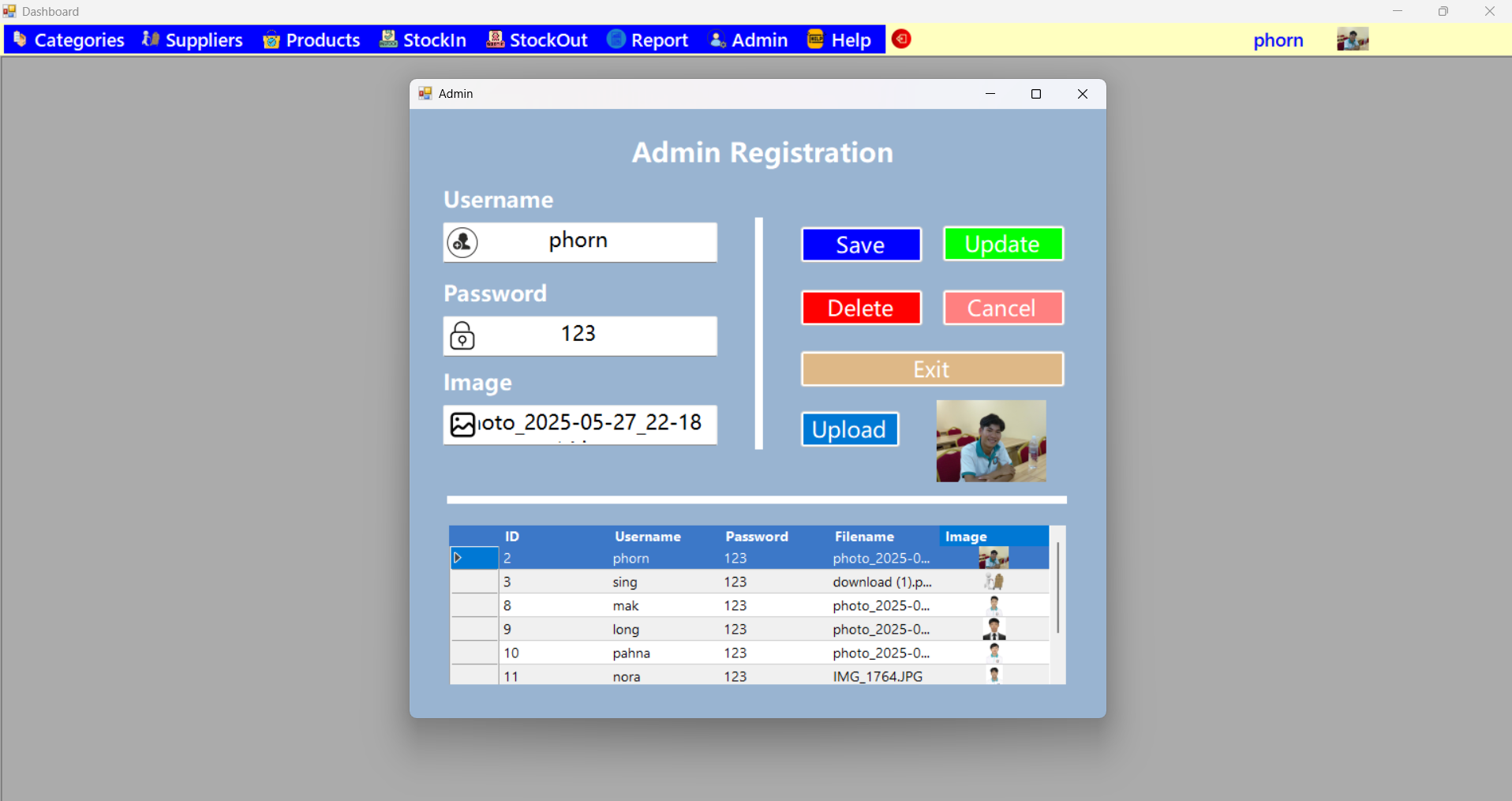
Task: Click the pink Cancel button
Action: point(1003,308)
